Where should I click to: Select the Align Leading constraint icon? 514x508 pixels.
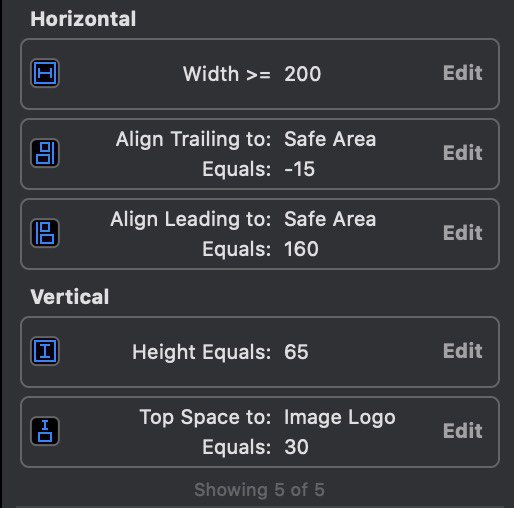tap(45, 233)
